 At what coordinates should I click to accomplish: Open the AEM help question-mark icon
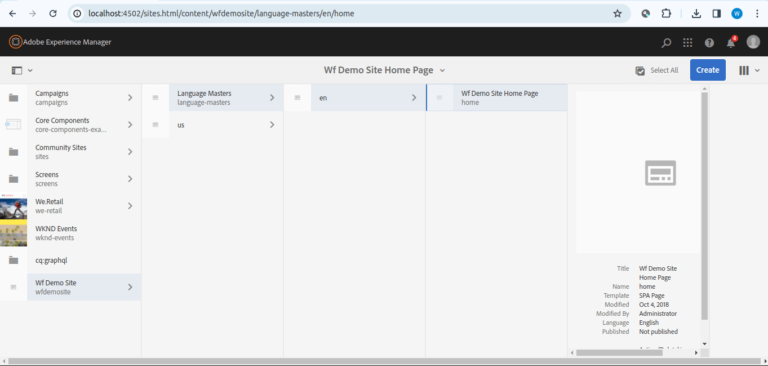(x=709, y=43)
